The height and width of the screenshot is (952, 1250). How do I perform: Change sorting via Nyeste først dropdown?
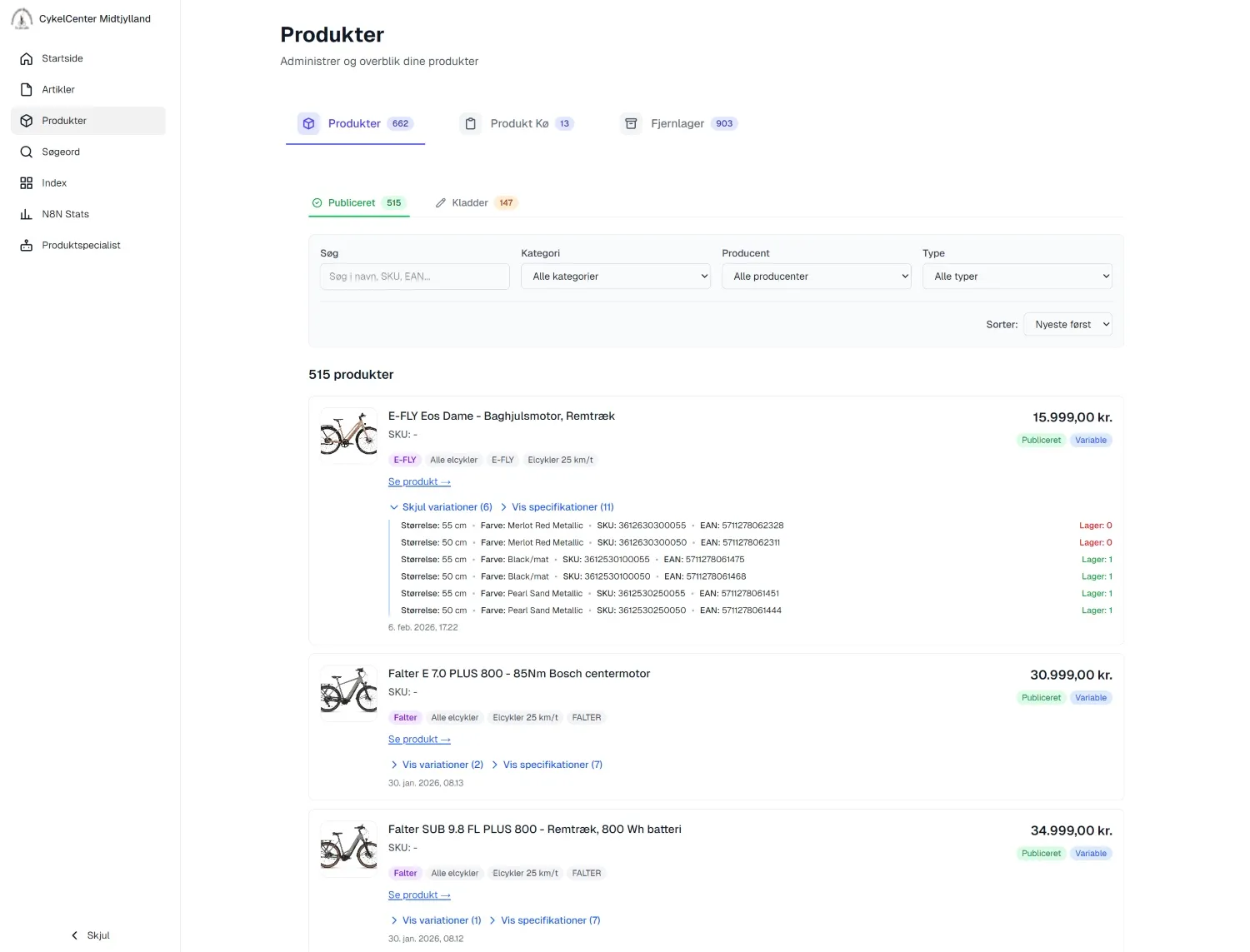(x=1067, y=325)
